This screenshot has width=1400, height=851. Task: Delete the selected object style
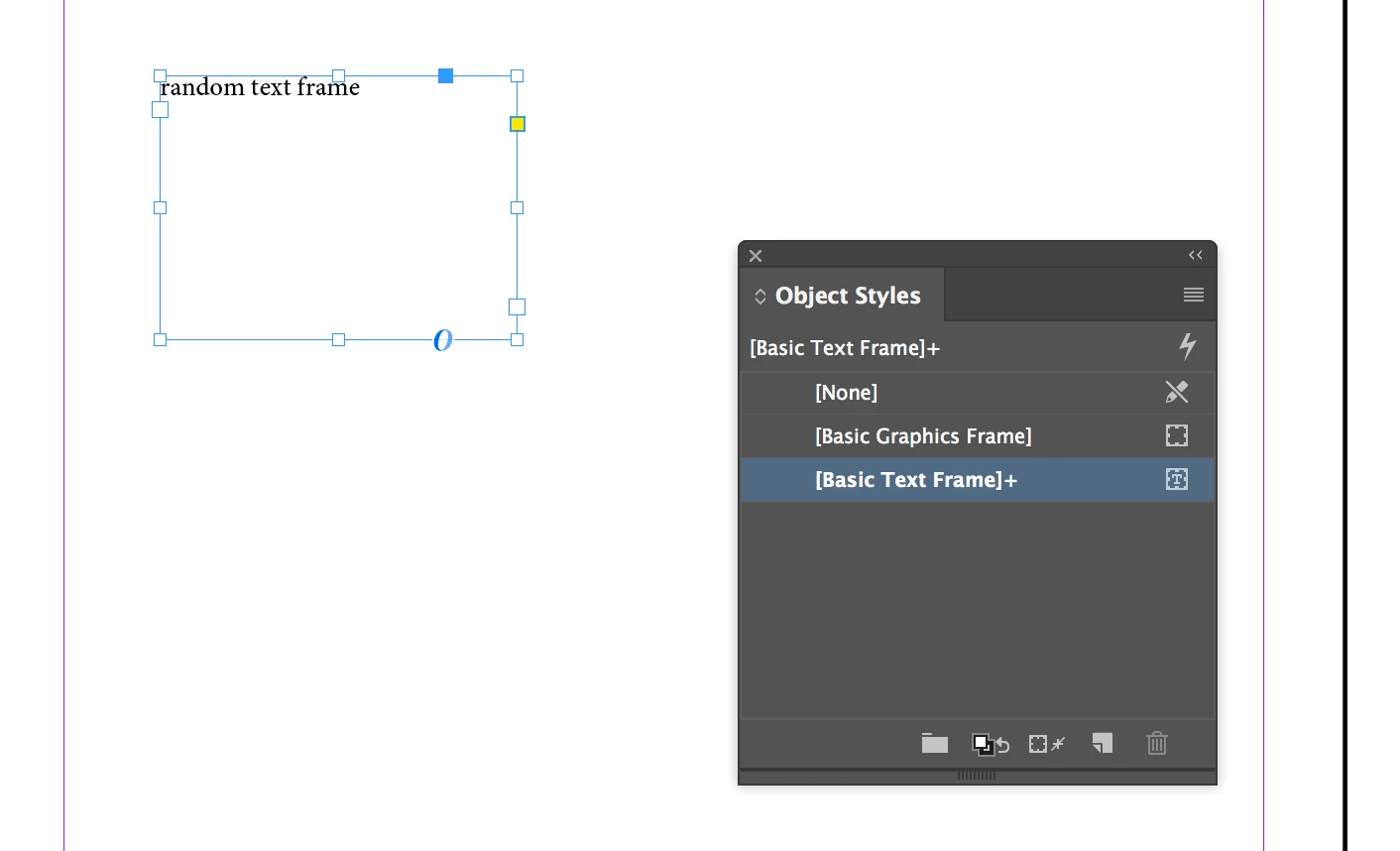point(1157,743)
